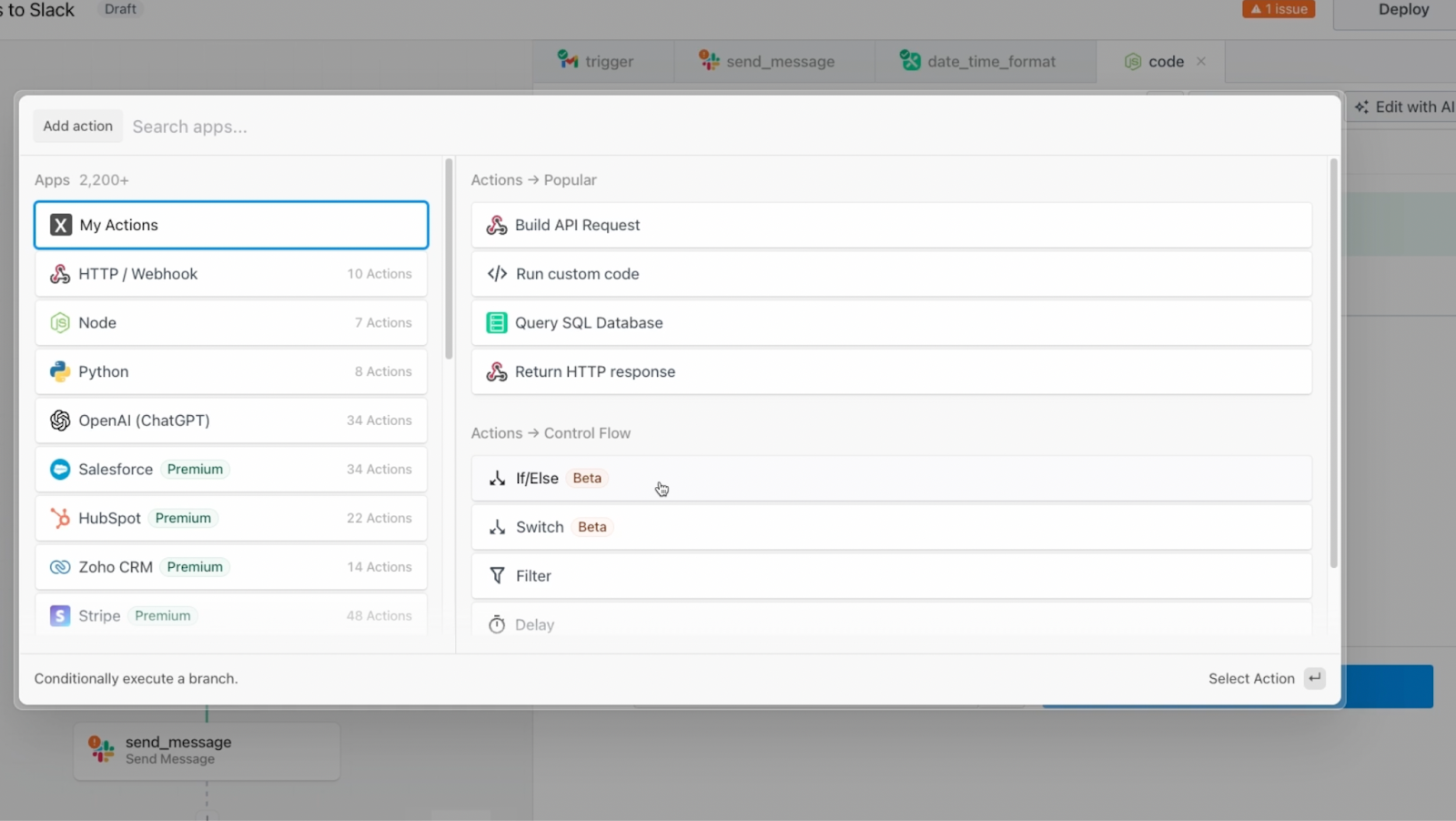Click the date_time_format tab icon
This screenshot has width=1456, height=821.
click(x=910, y=60)
